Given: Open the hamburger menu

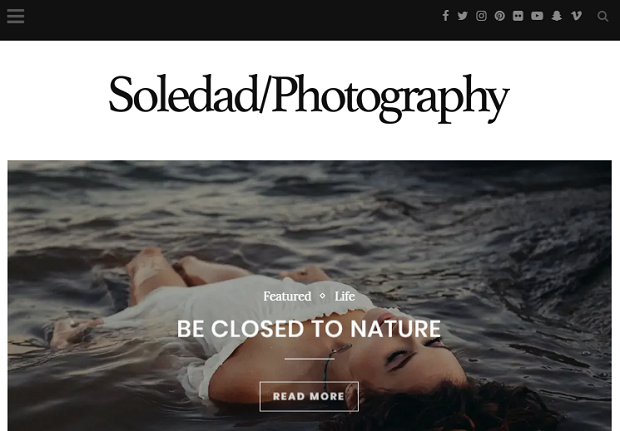Looking at the screenshot, I should click(15, 16).
